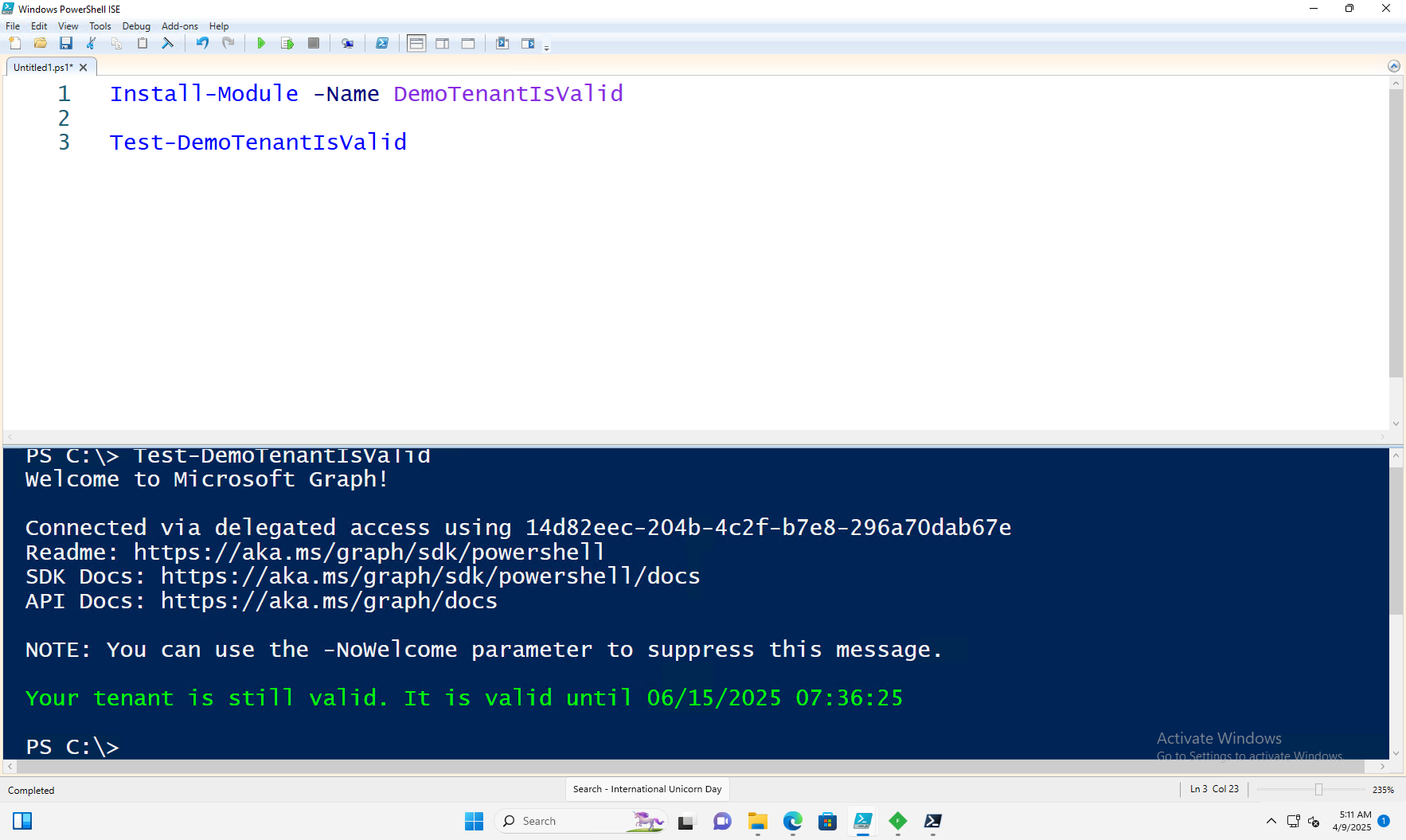The image size is (1406, 840).
Task: Show hidden tray icons chevron
Action: point(1271,821)
